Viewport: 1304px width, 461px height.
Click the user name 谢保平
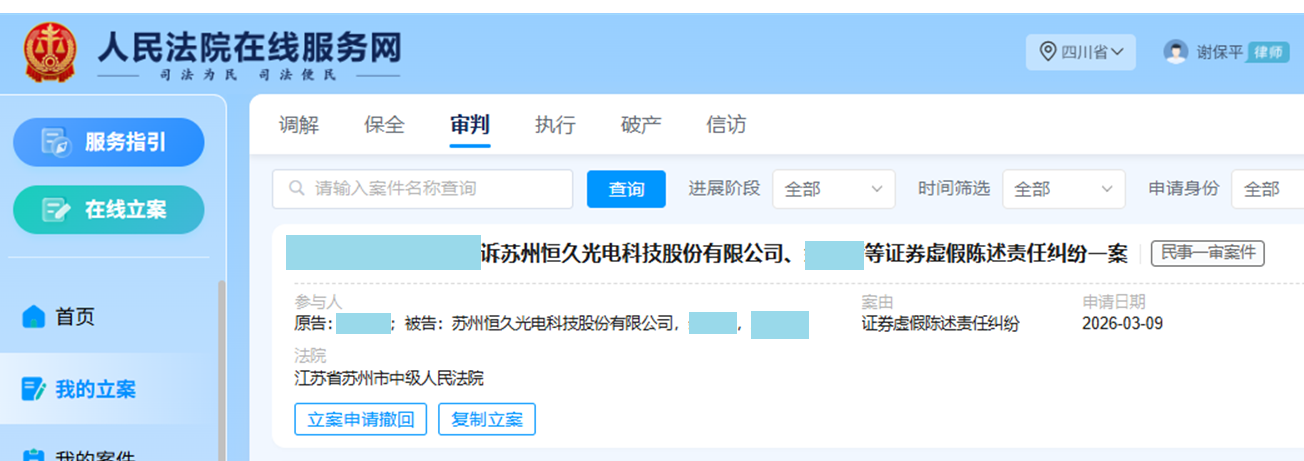(1220, 52)
